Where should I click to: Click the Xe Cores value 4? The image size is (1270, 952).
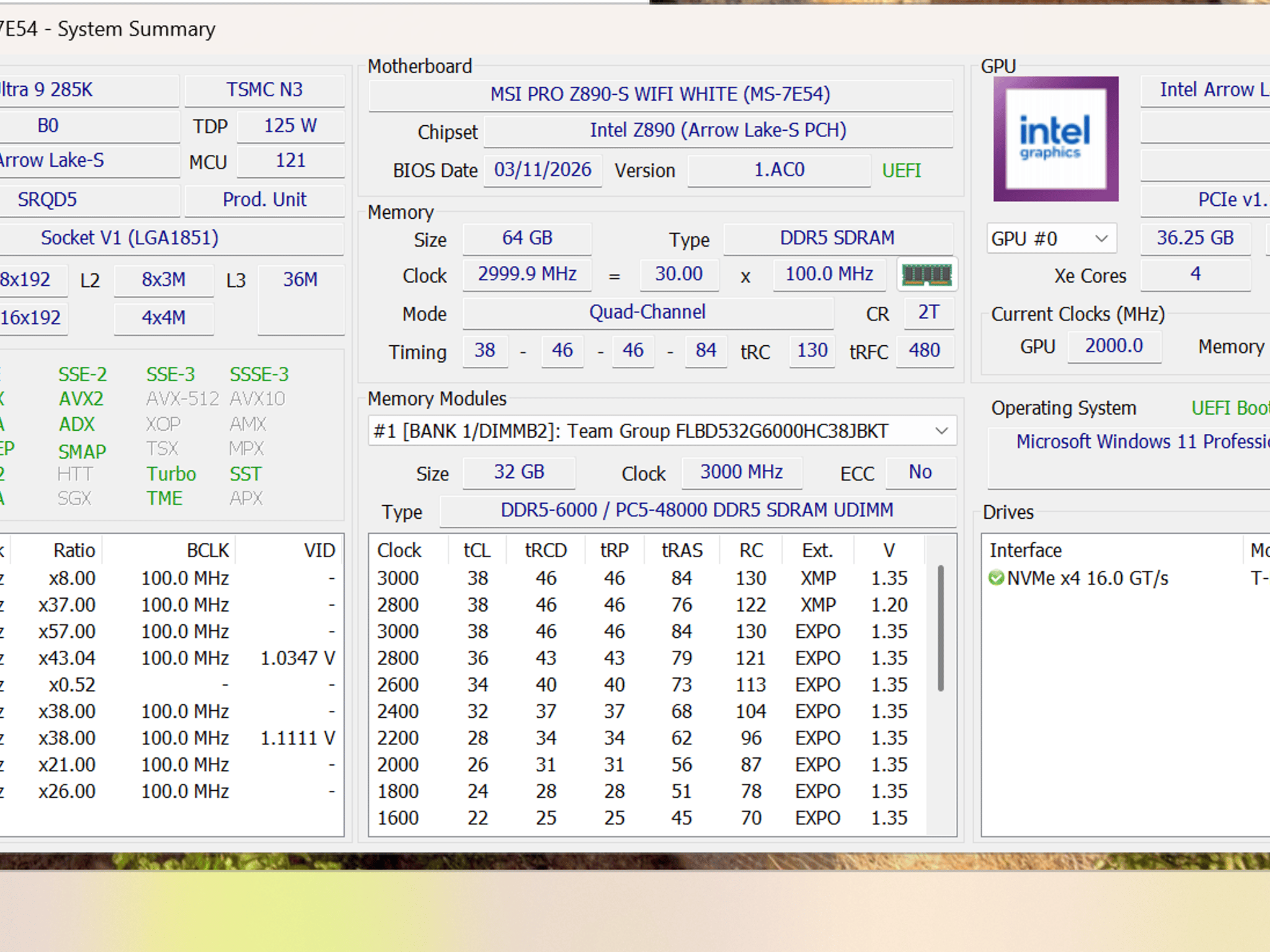1196,274
